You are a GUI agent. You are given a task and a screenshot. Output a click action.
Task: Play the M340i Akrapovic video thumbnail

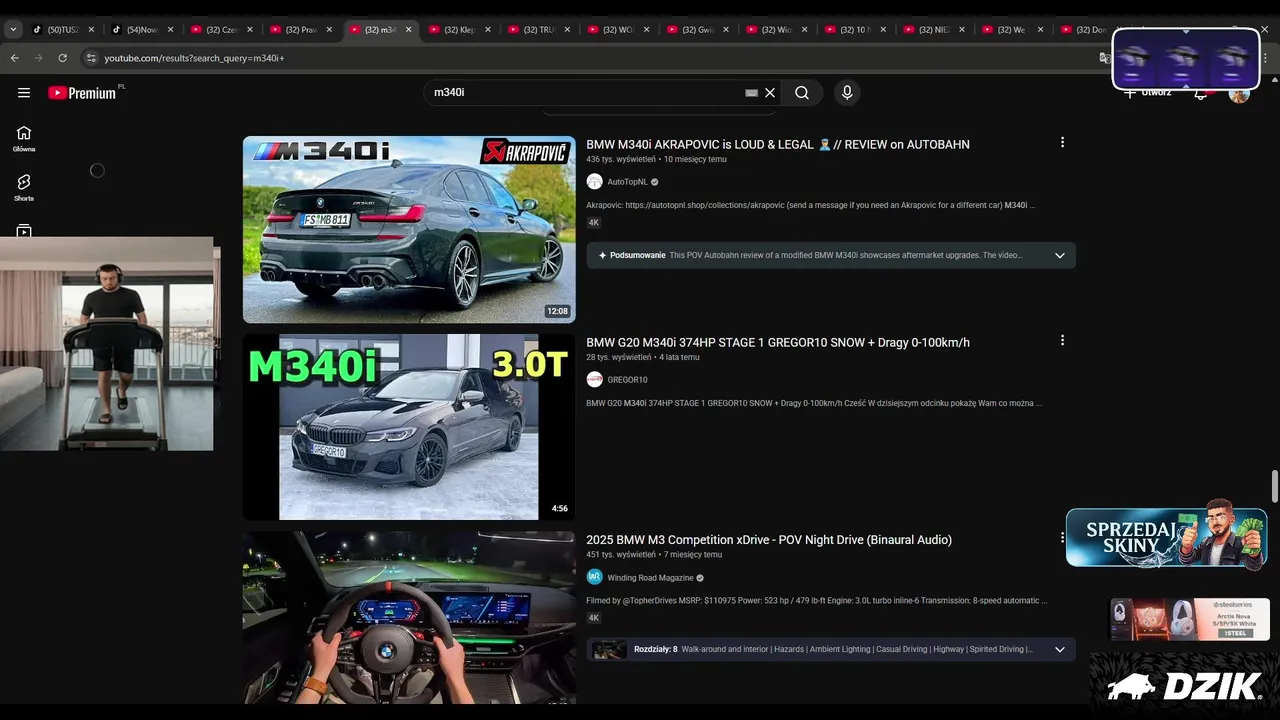click(x=409, y=229)
